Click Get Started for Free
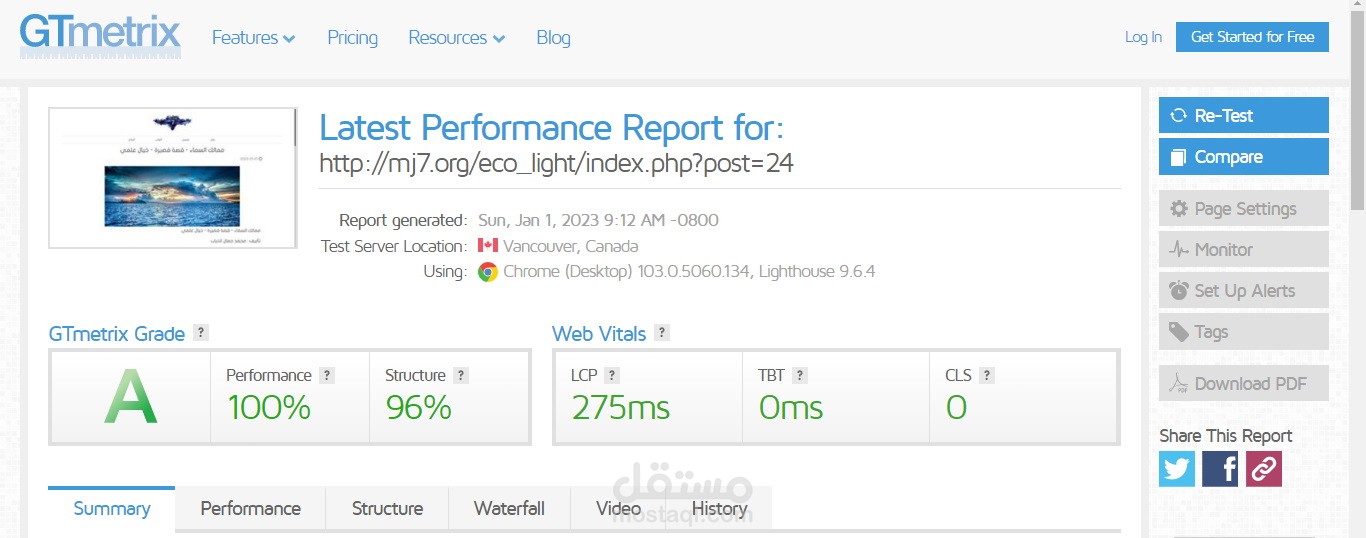1366x538 pixels. coord(1252,37)
